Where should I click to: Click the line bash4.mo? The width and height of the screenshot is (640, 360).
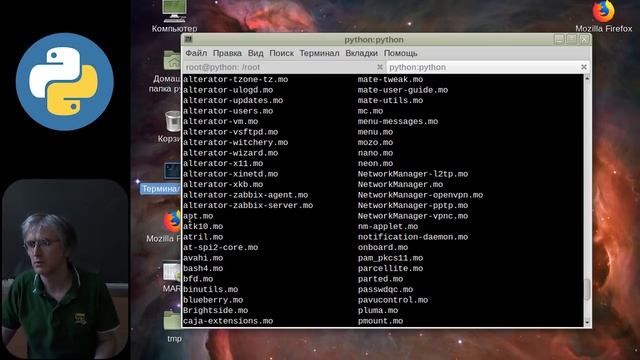pyautogui.click(x=203, y=269)
